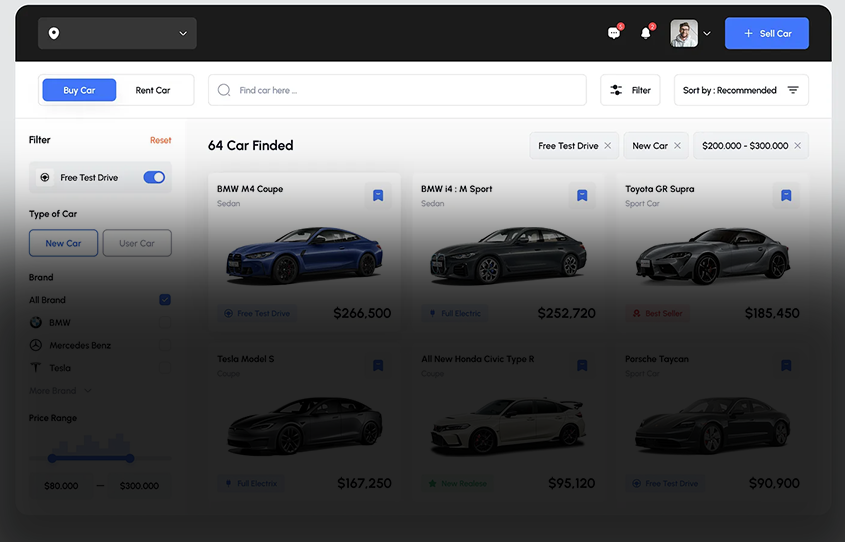Viewport: 845px width, 542px height.
Task: Open the location dropdown
Action: click(117, 33)
